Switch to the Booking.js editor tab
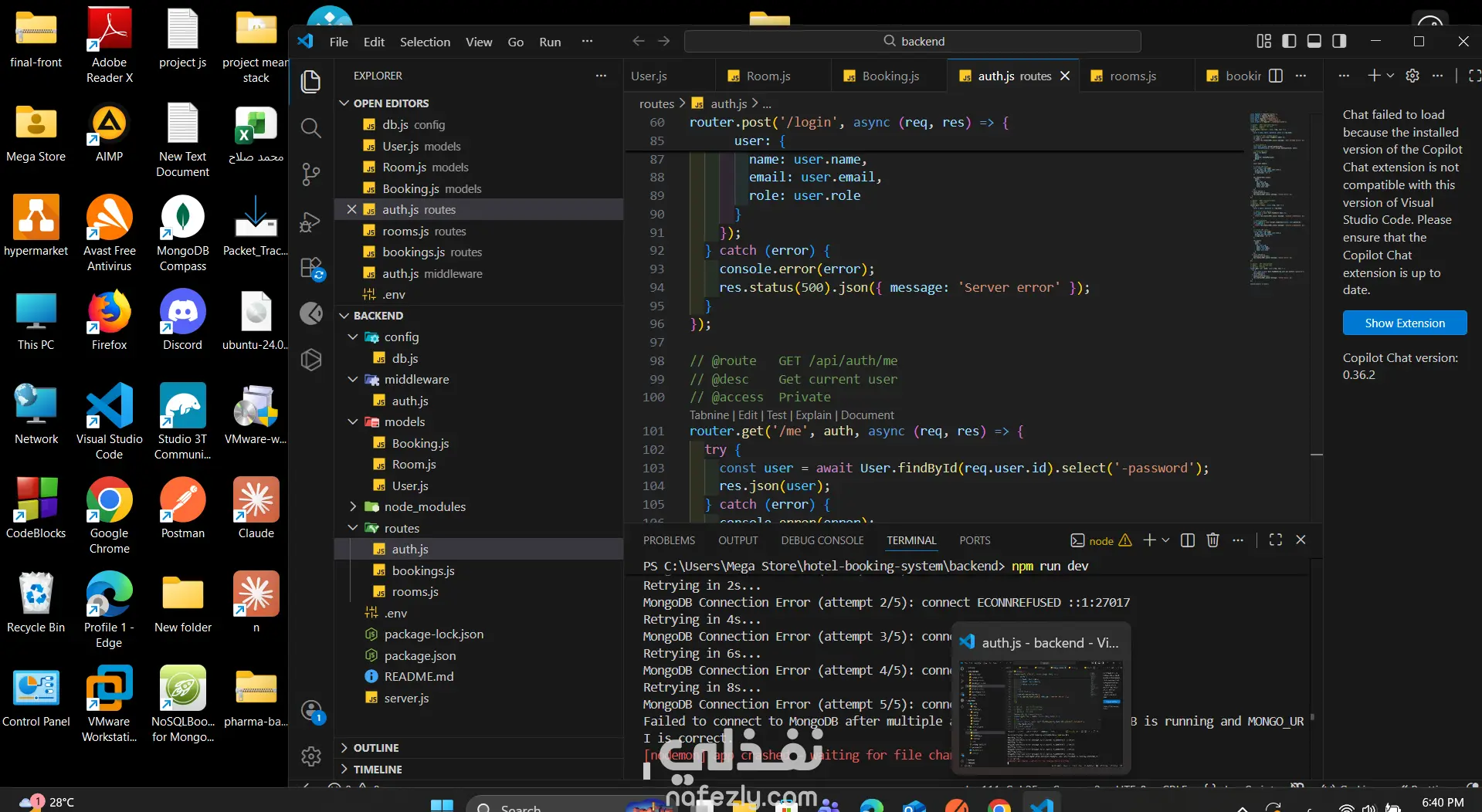 890,76
